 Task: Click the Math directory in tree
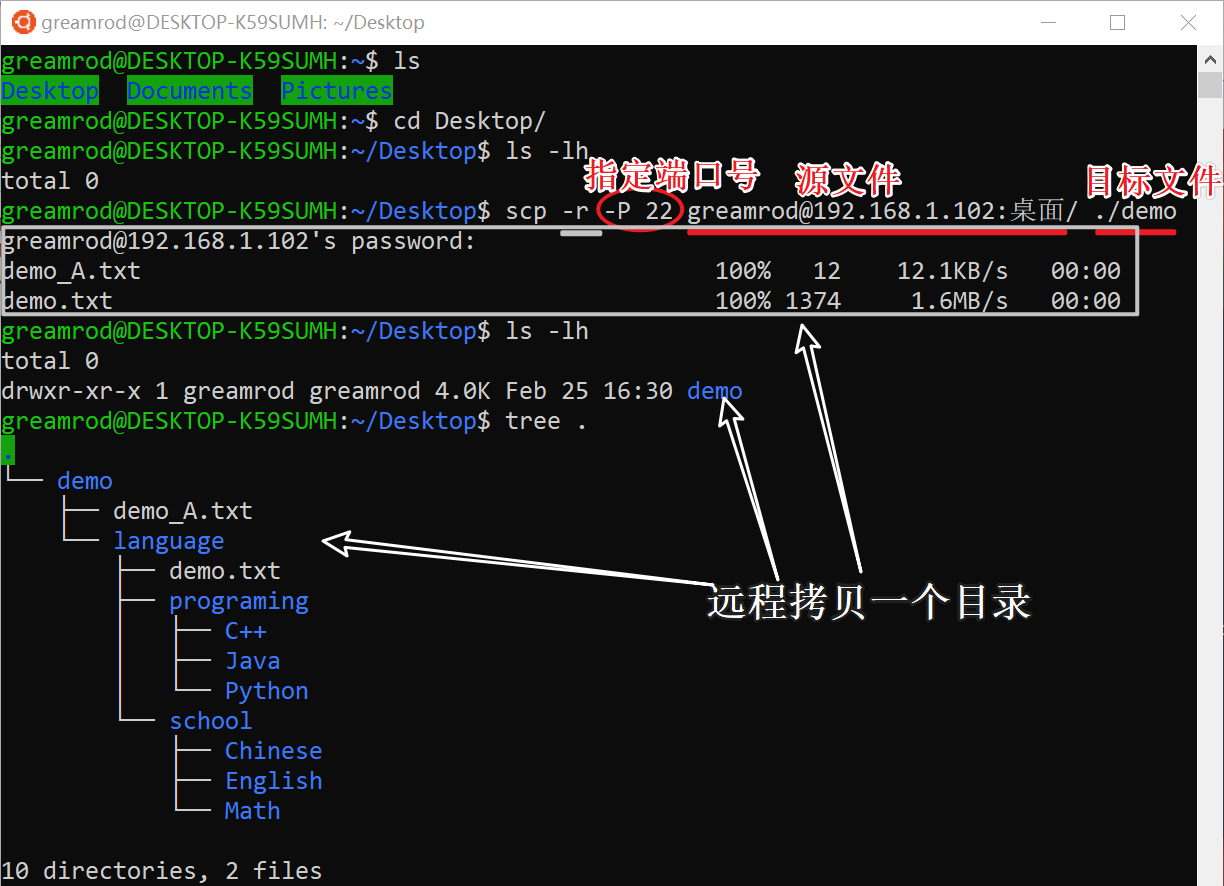253,811
